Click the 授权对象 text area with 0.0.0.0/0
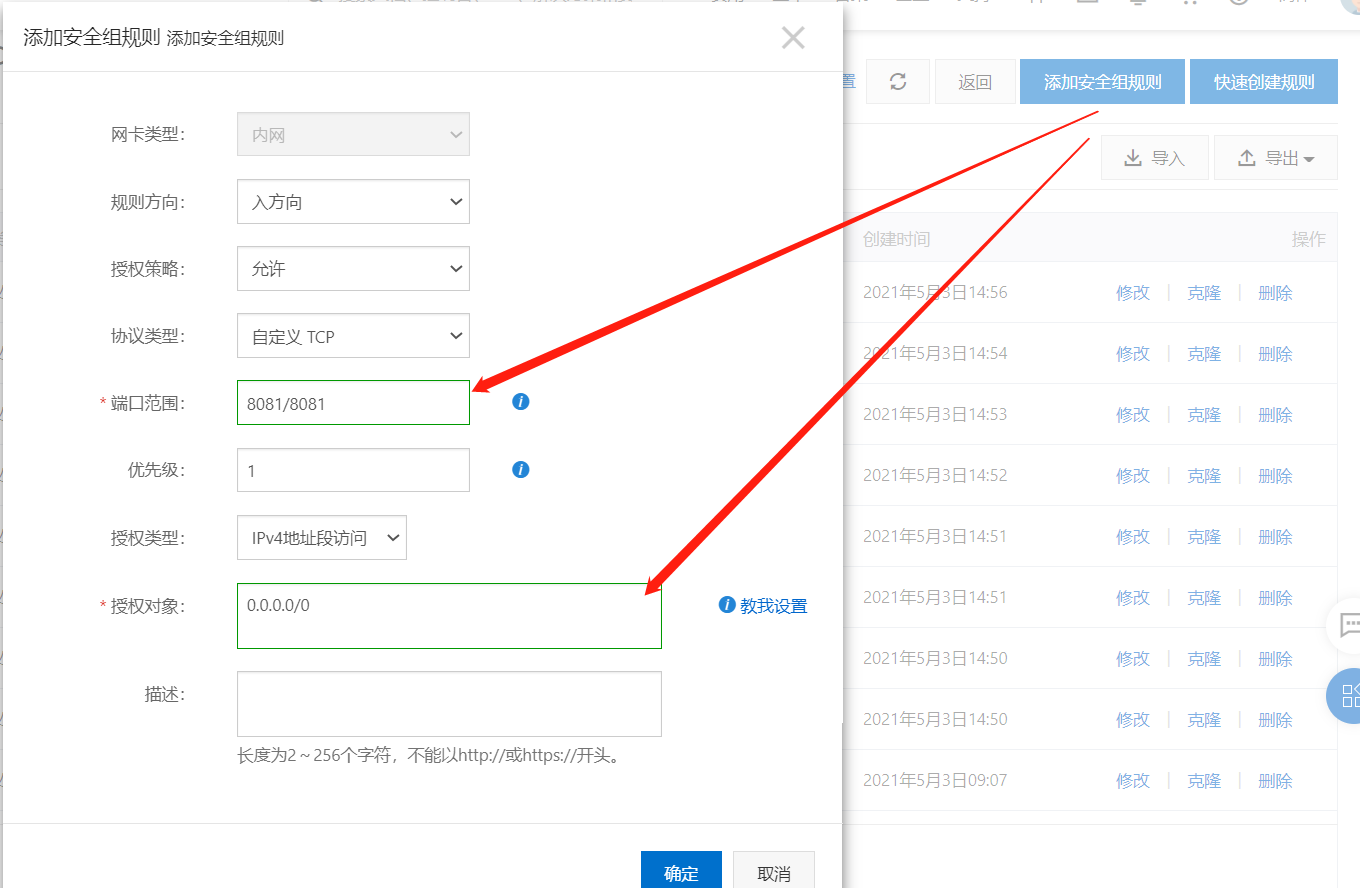Image resolution: width=1360 pixels, height=888 pixels. pyautogui.click(x=449, y=616)
